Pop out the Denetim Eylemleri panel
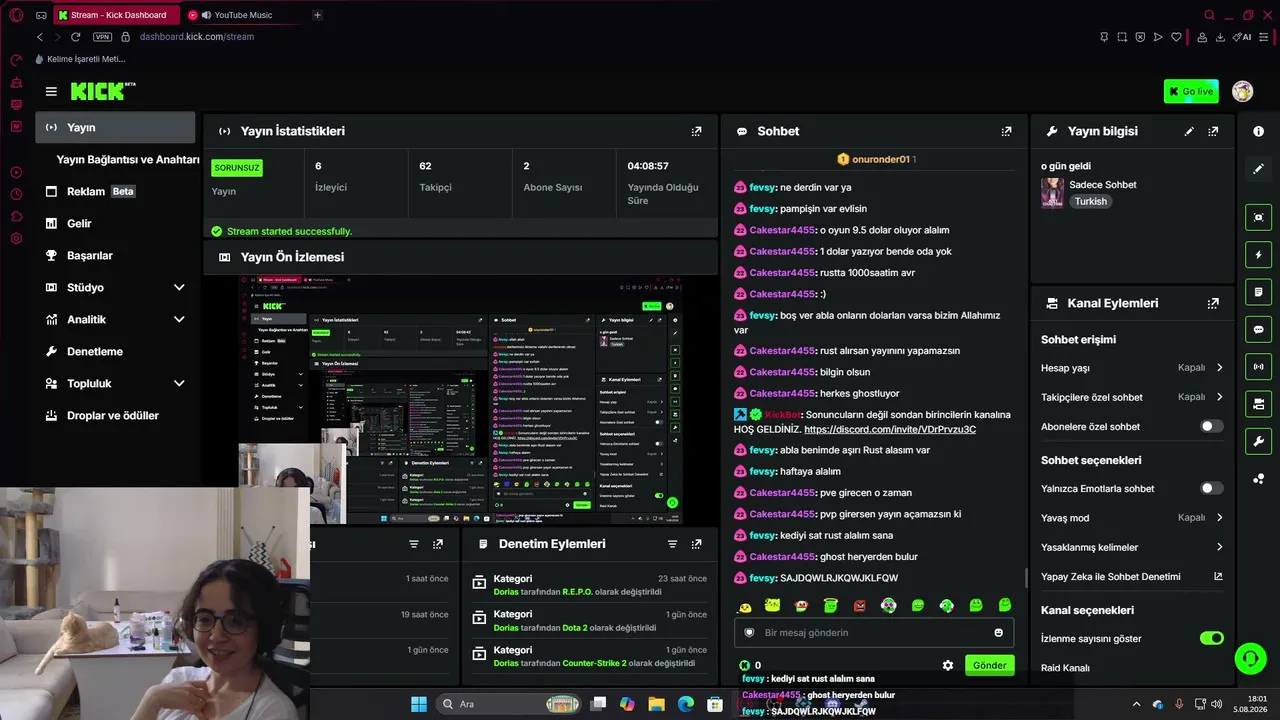 point(696,544)
